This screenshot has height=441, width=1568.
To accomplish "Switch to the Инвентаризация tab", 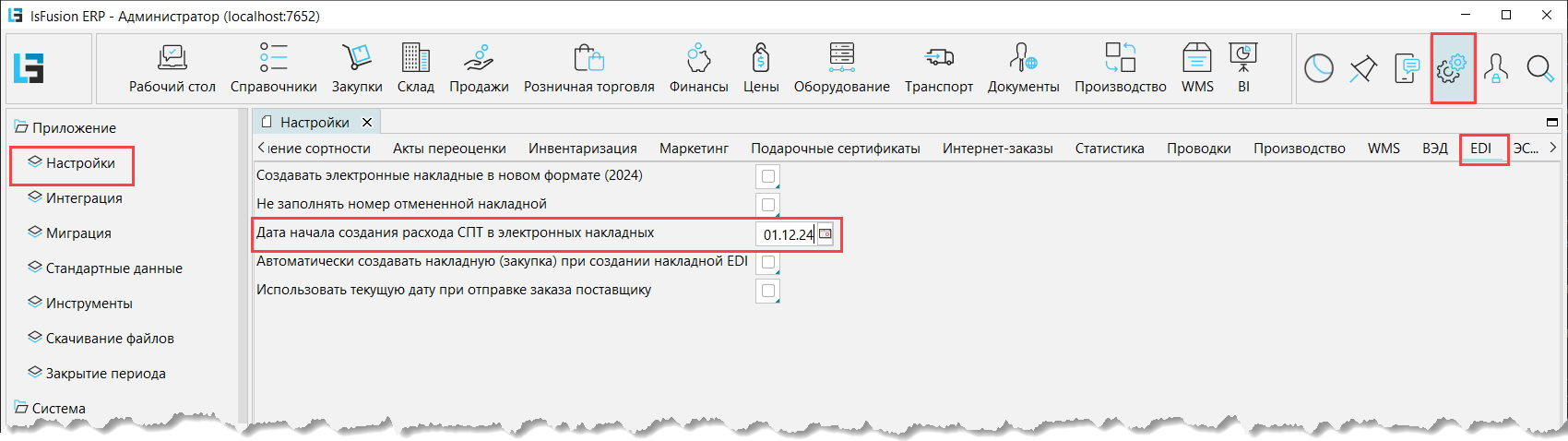I will coord(582,149).
